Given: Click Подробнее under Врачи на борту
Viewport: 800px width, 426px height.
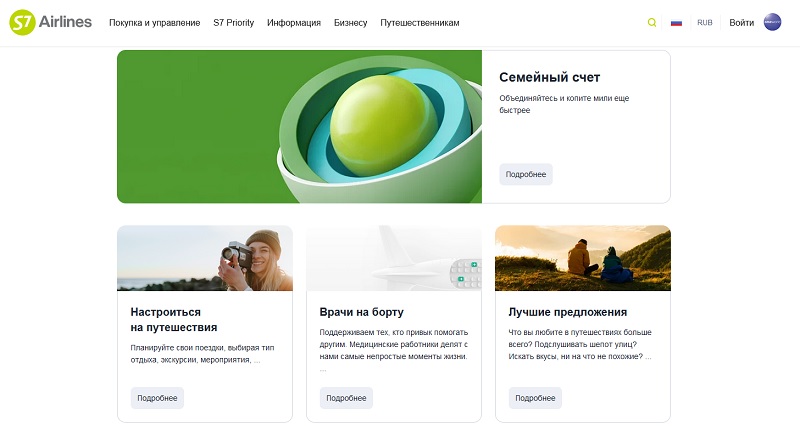Looking at the screenshot, I should pyautogui.click(x=346, y=398).
